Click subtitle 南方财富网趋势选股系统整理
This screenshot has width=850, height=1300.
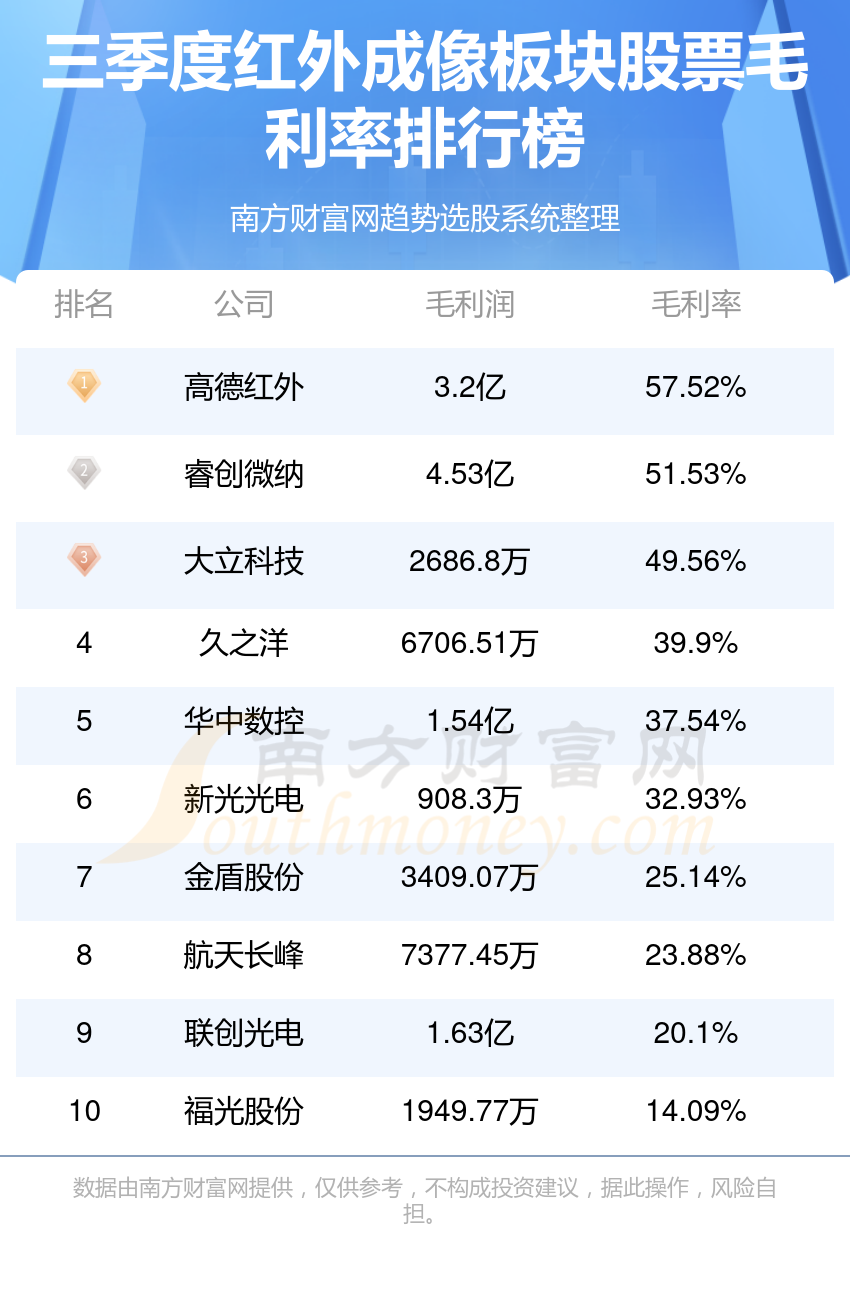pos(425,218)
